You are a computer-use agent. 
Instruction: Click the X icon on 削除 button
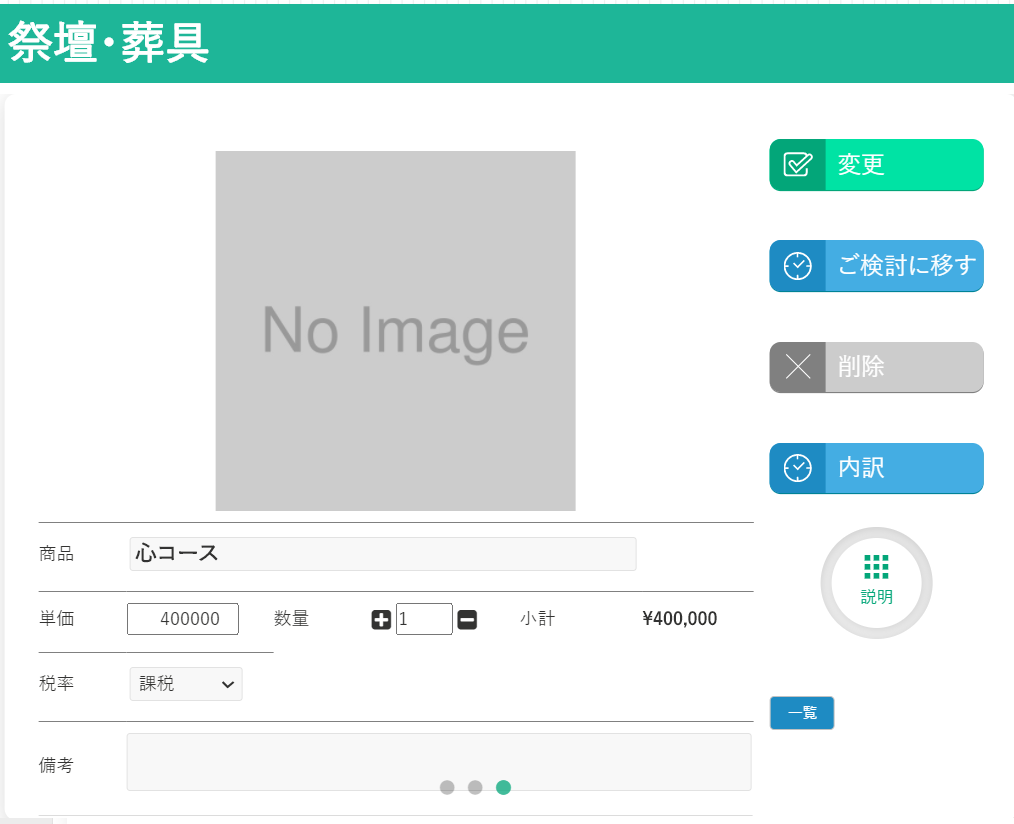click(x=797, y=367)
